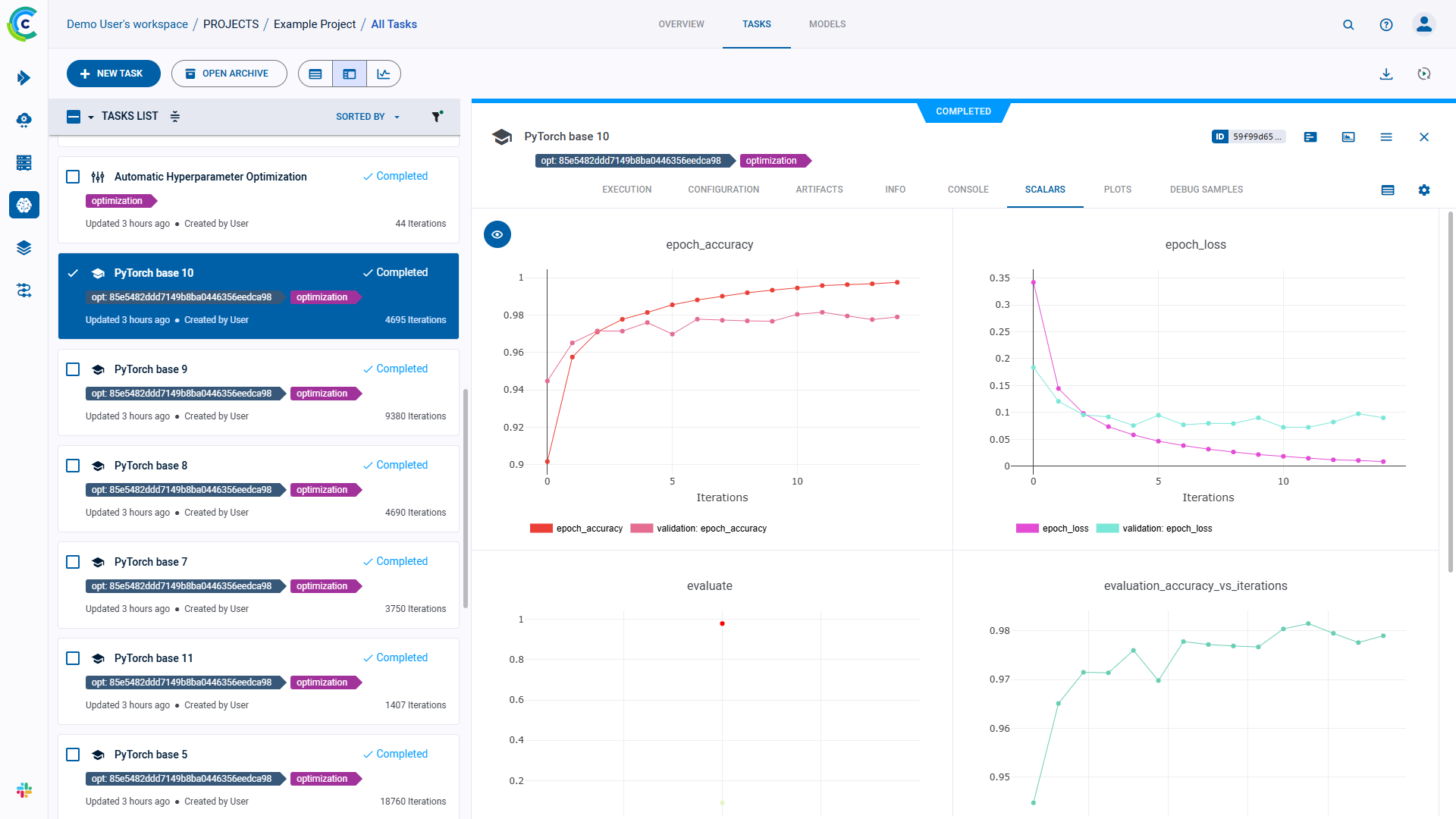1456x819 pixels.
Task: Click the auto-refresh icon top right
Action: point(1424,74)
